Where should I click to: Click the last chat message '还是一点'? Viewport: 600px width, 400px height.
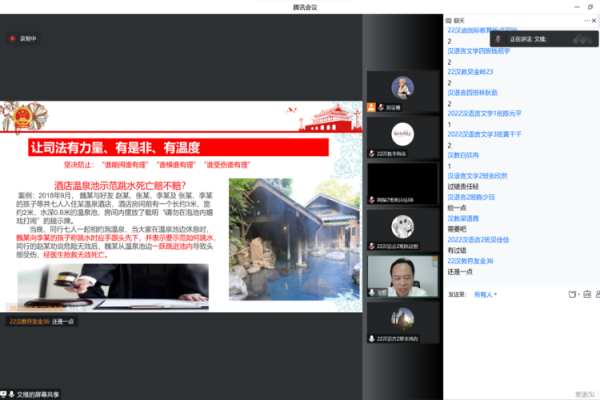460,272
